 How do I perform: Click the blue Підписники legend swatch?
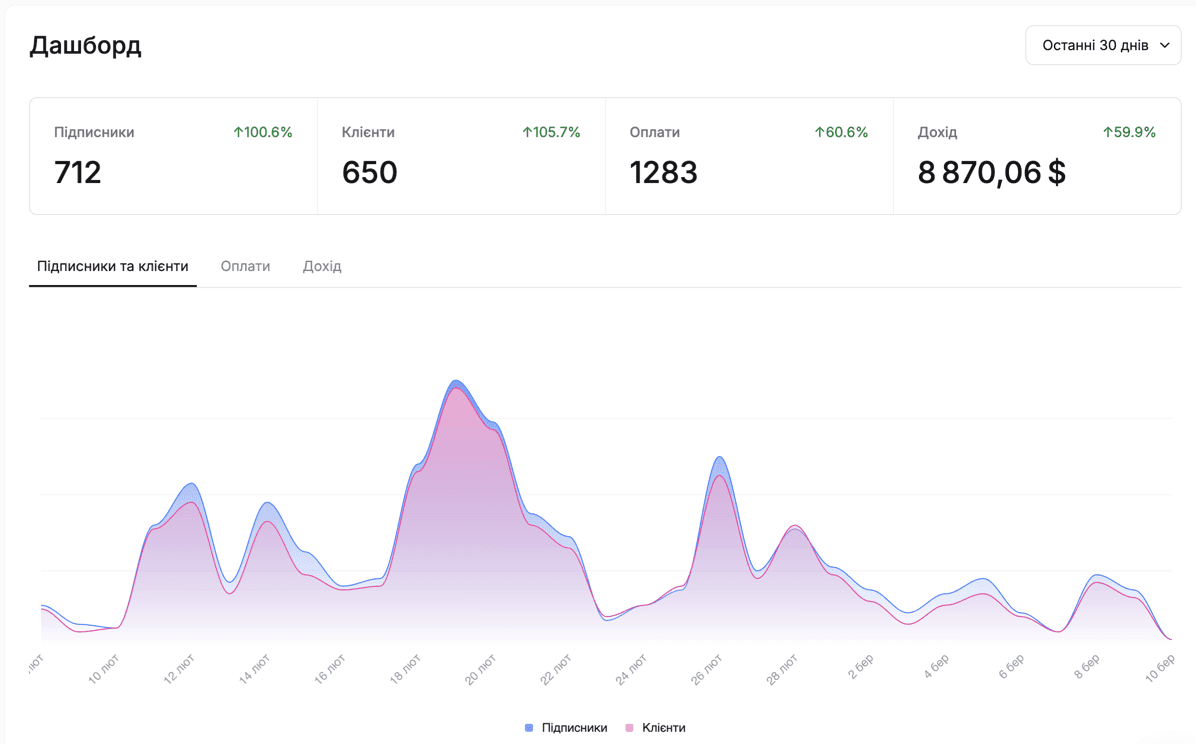tap(529, 728)
